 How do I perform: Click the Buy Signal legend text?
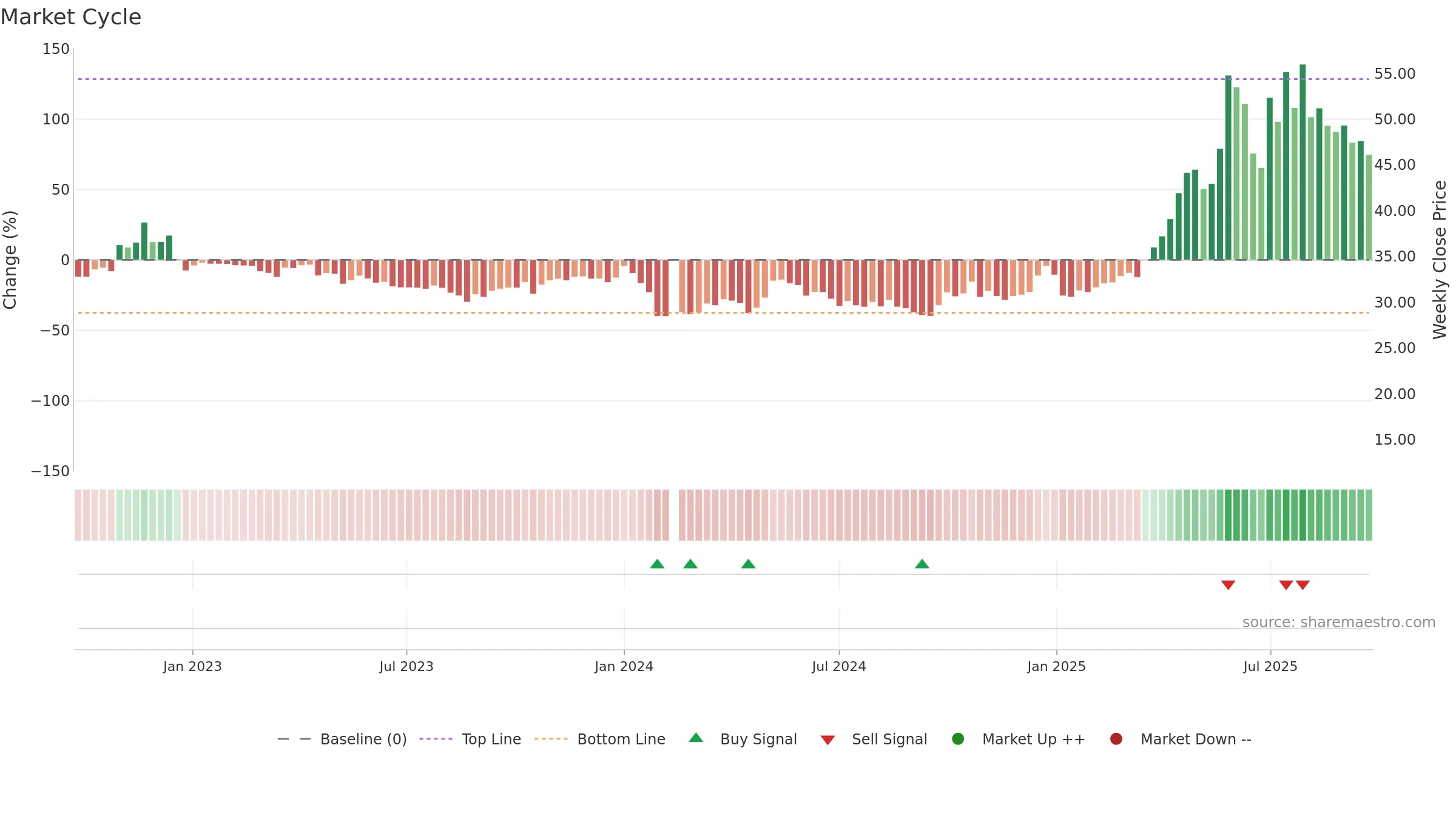pyautogui.click(x=758, y=739)
